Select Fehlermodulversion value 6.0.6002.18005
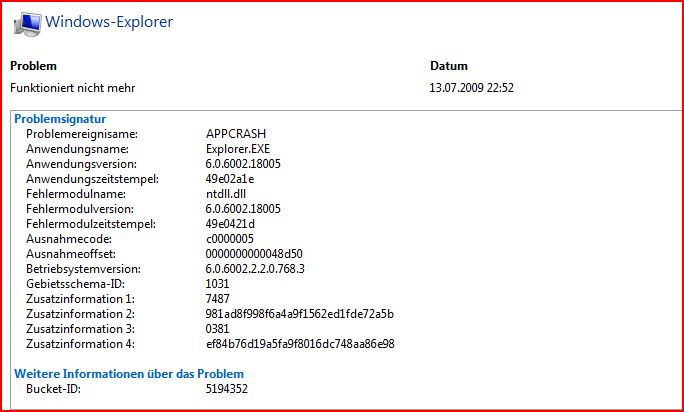This screenshot has width=684, height=412. [x=243, y=209]
